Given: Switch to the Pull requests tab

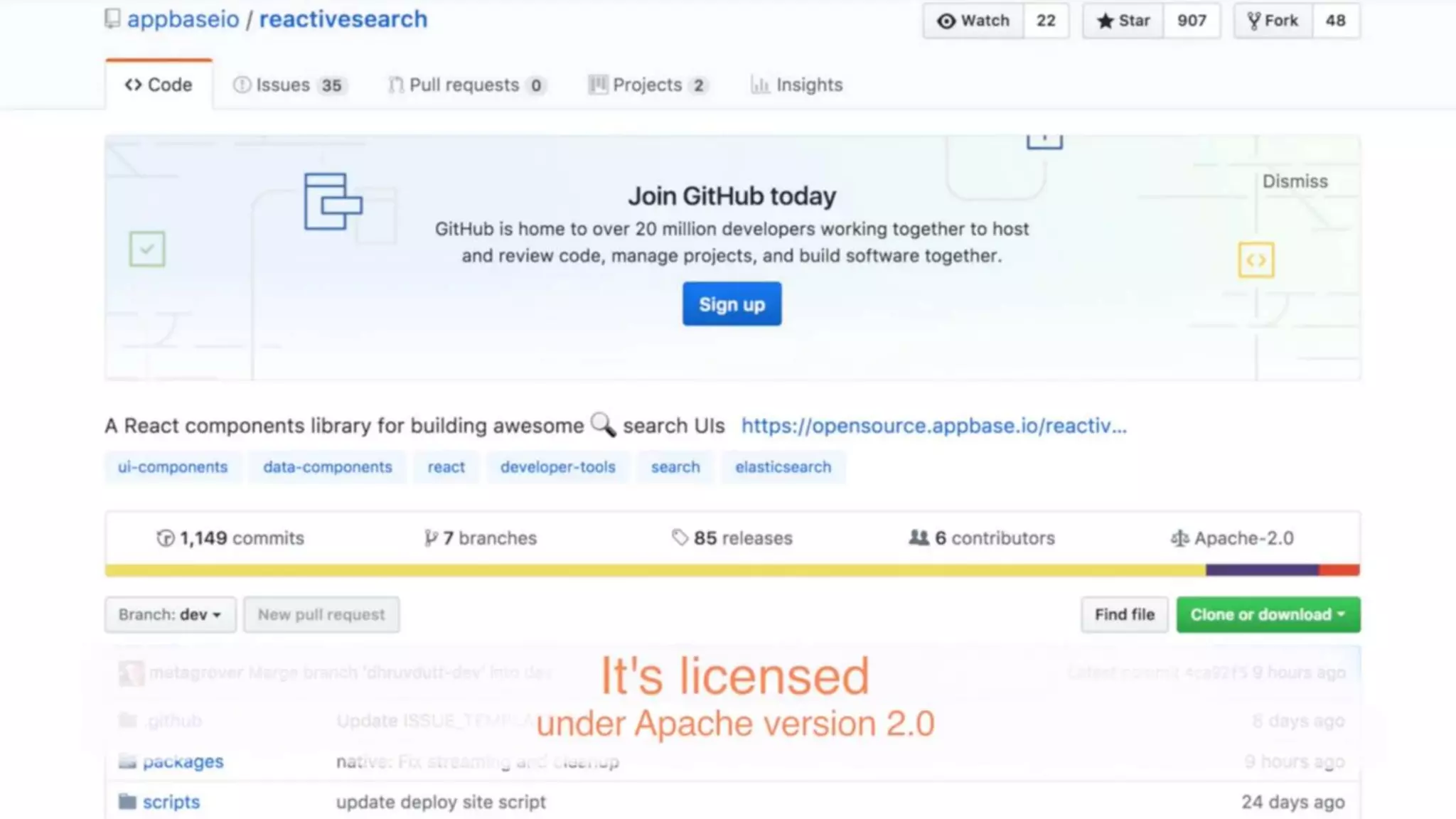Looking at the screenshot, I should 466,85.
